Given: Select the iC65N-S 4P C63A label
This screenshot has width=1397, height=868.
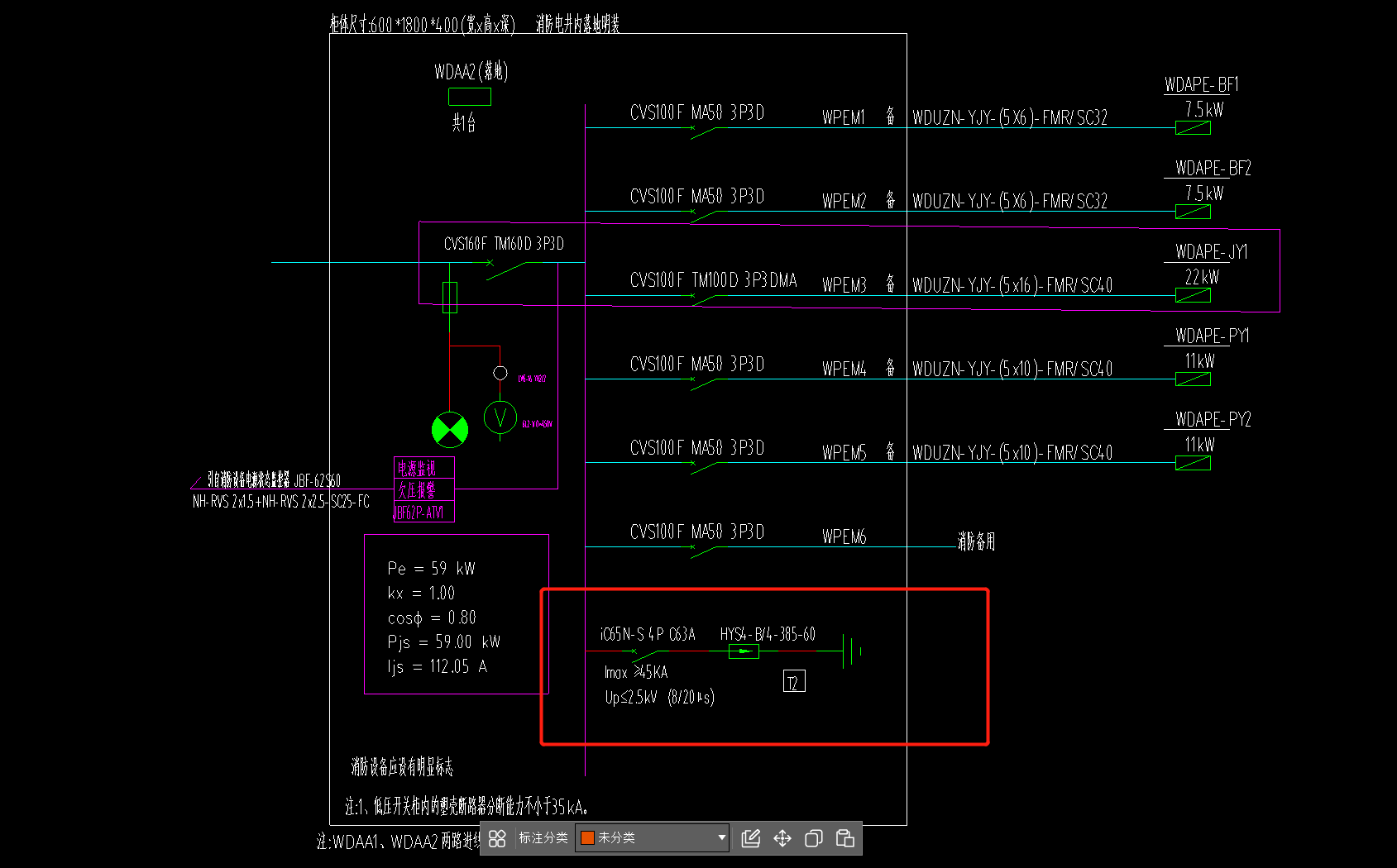Looking at the screenshot, I should click(648, 634).
